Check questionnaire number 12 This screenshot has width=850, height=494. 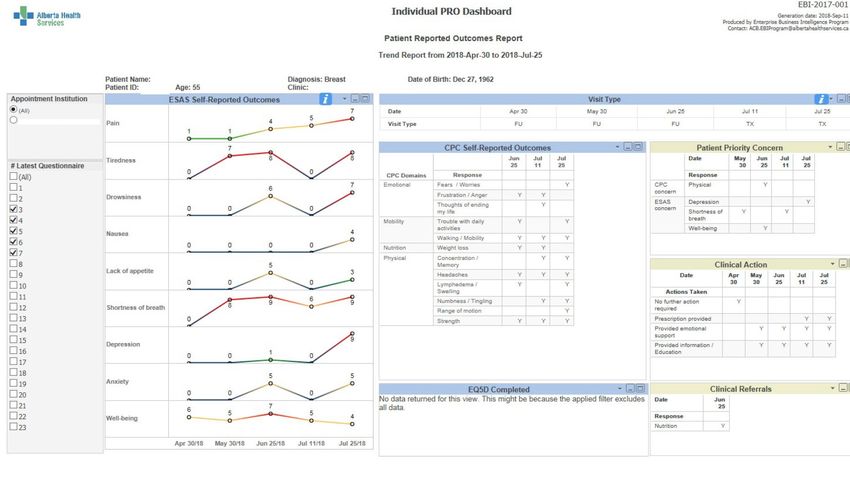click(14, 307)
